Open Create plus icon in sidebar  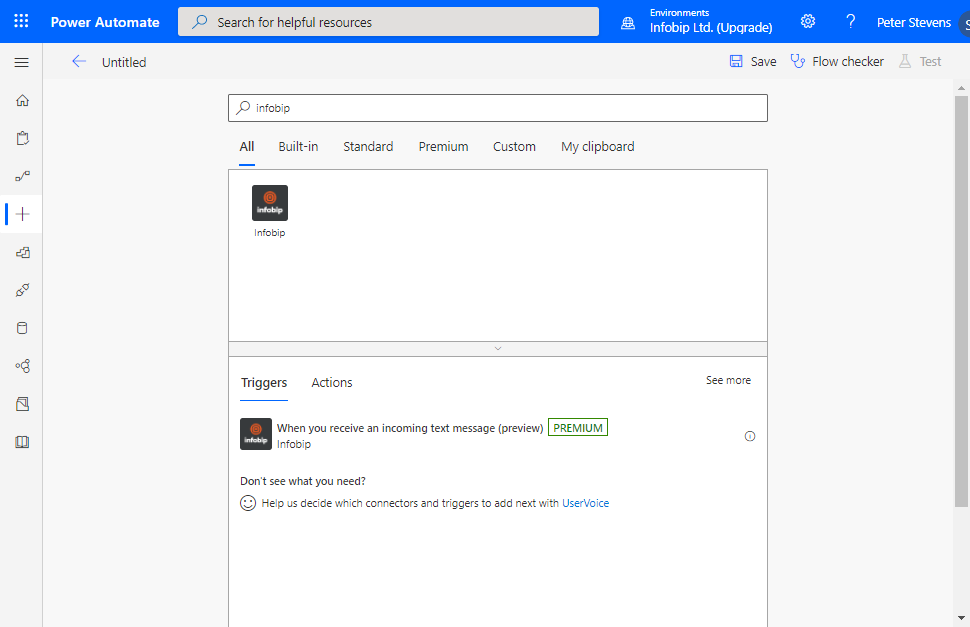point(22,214)
